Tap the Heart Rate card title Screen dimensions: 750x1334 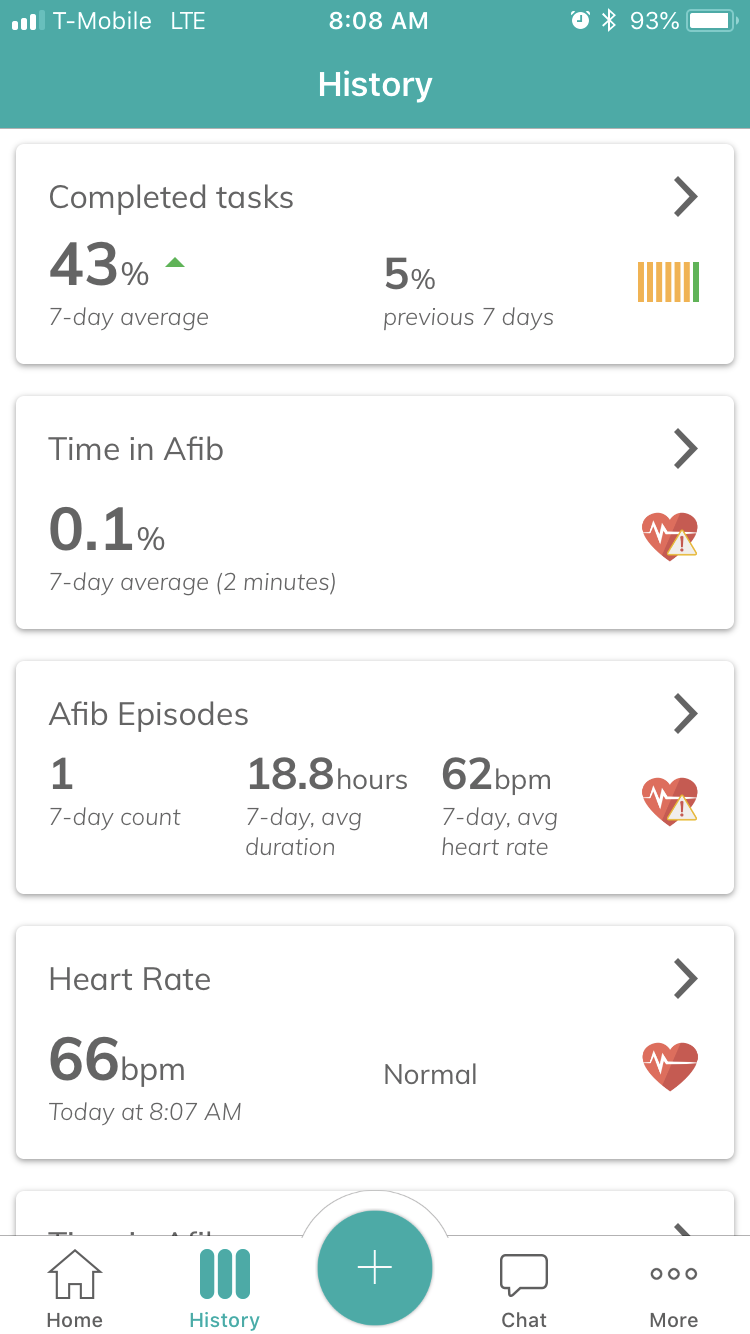pos(130,979)
